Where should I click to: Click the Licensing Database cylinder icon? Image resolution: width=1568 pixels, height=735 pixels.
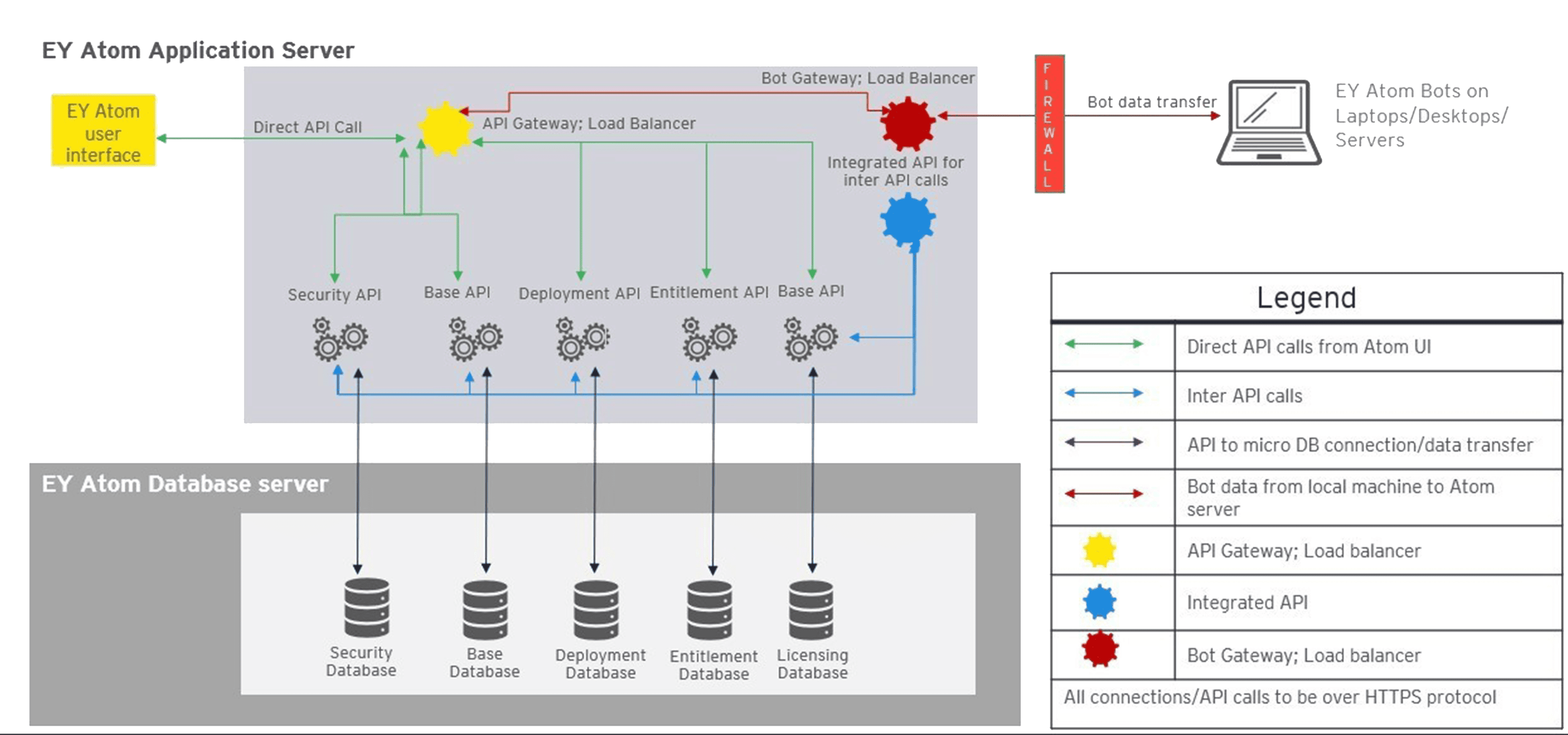point(811,610)
